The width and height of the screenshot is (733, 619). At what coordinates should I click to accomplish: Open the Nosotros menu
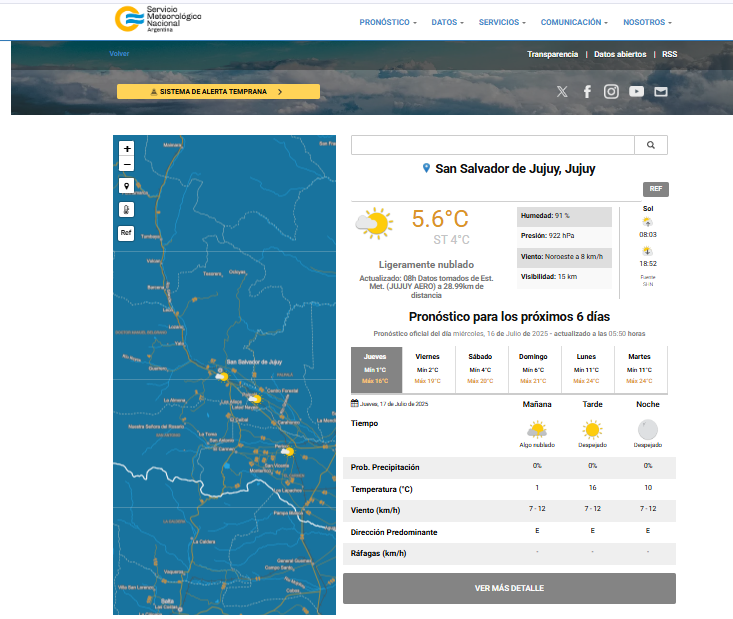tap(647, 22)
